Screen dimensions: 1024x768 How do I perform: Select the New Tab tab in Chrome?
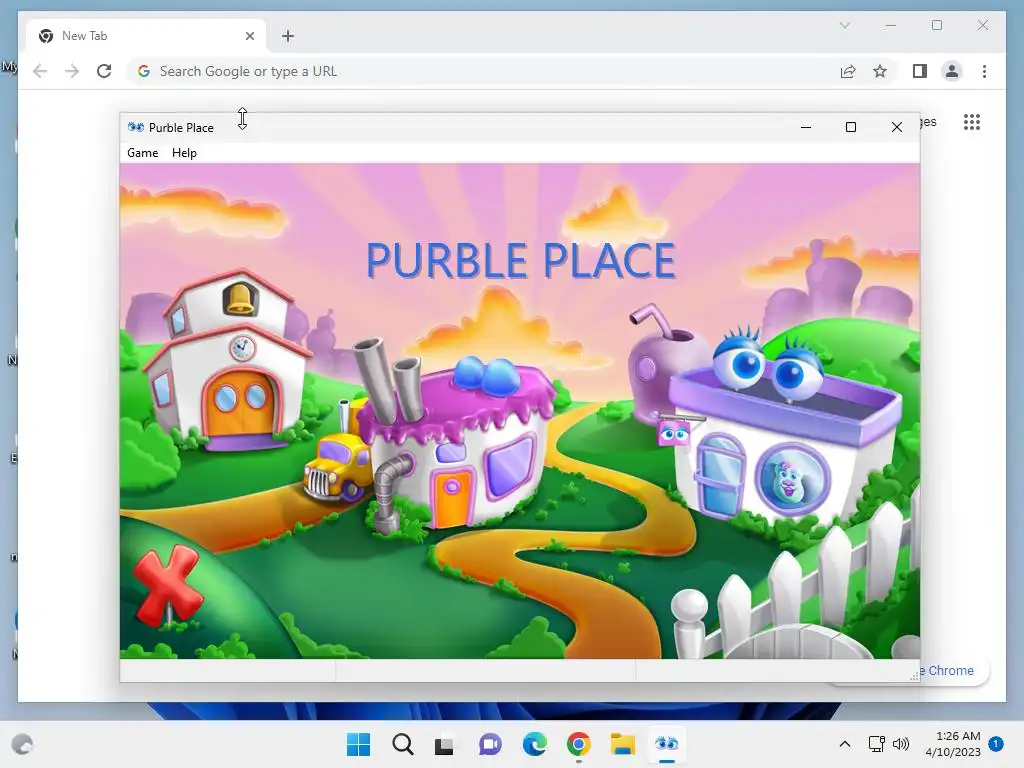click(x=146, y=36)
